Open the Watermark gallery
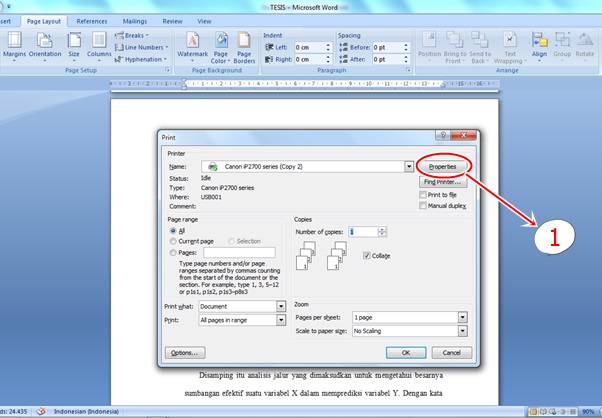 tap(192, 47)
